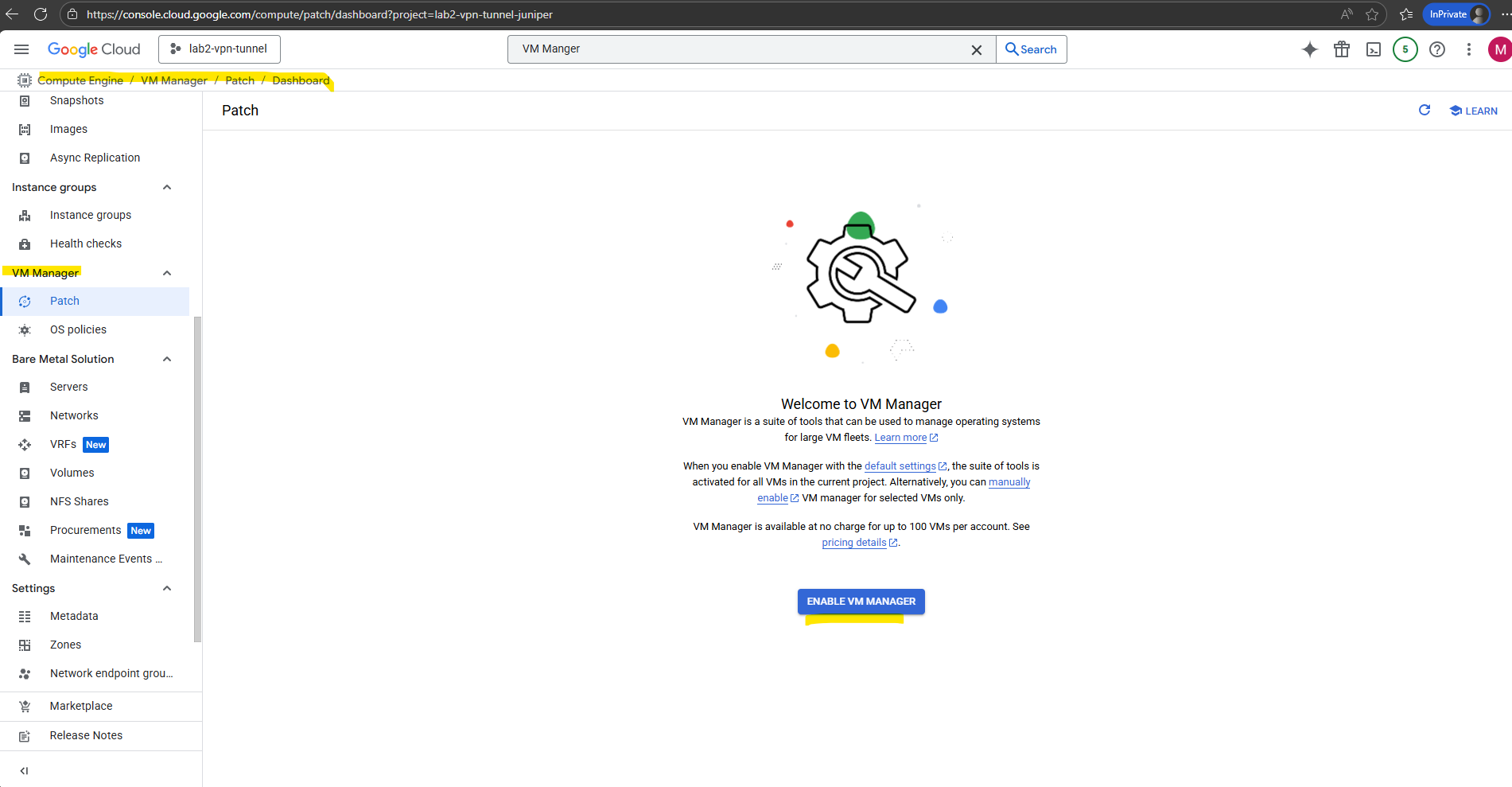1512x787 pixels.
Task: Click the Health checks sidebar icon
Action: click(x=25, y=244)
